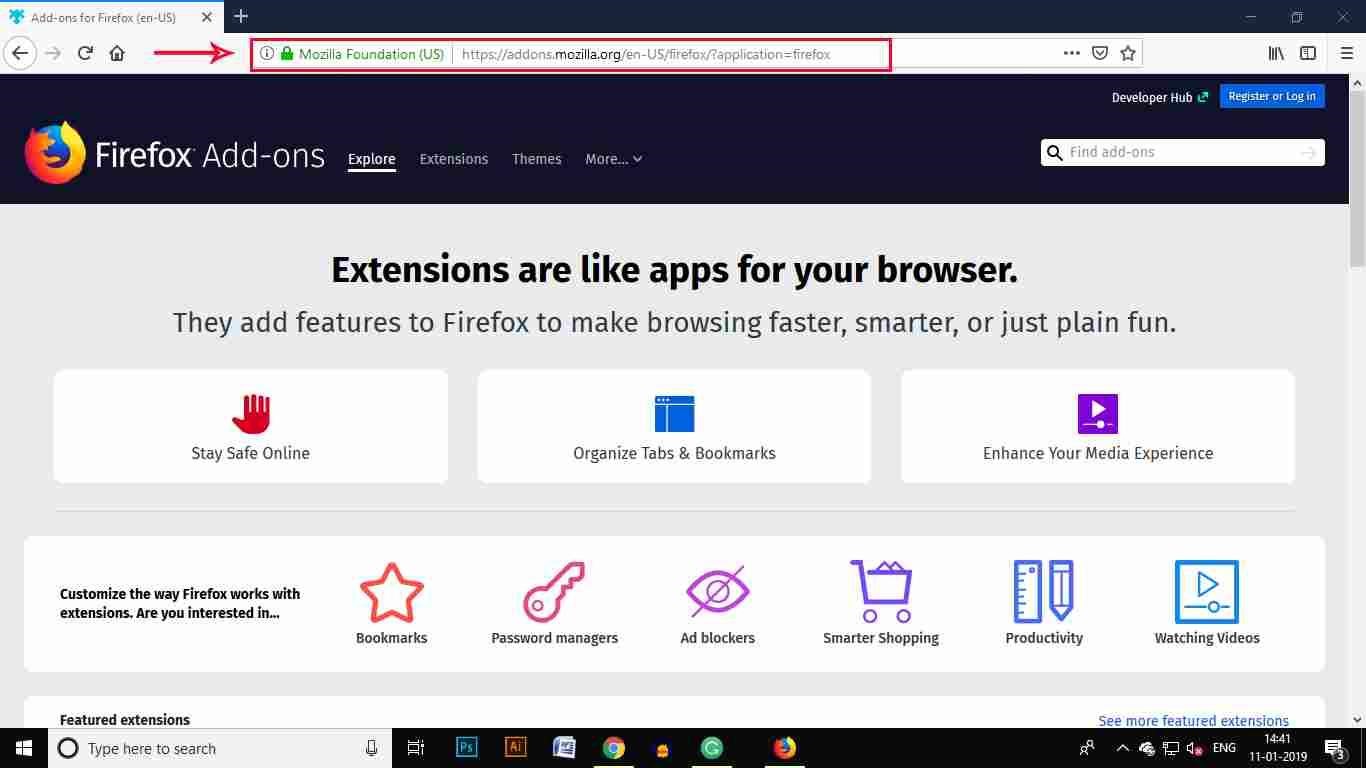Show site information icon in address bar
This screenshot has height=768, width=1366.
click(x=267, y=54)
